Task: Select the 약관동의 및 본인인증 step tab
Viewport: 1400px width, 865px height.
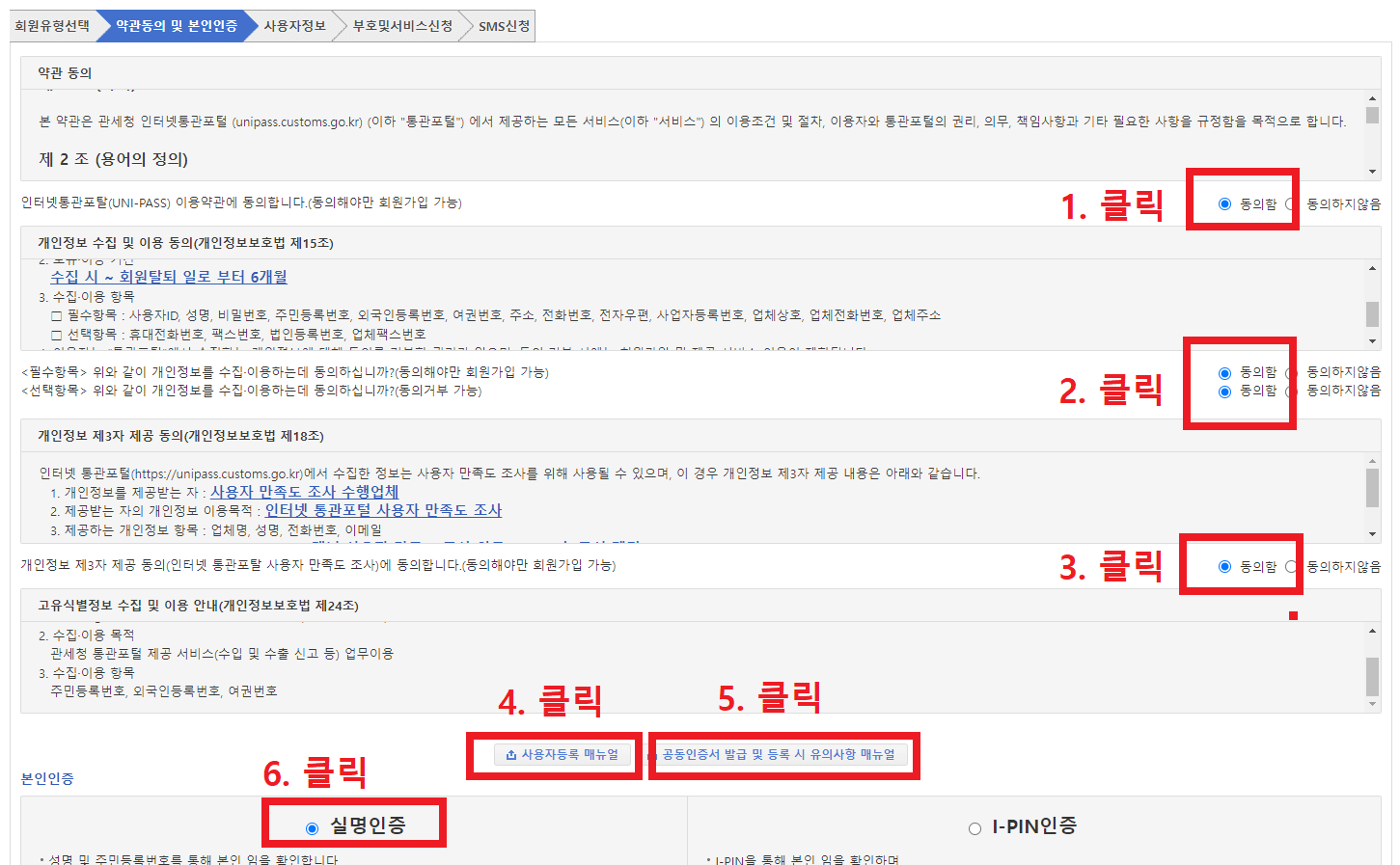Action: (x=176, y=26)
